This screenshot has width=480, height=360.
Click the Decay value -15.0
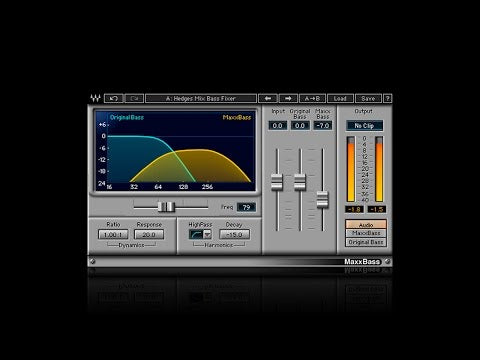234,235
